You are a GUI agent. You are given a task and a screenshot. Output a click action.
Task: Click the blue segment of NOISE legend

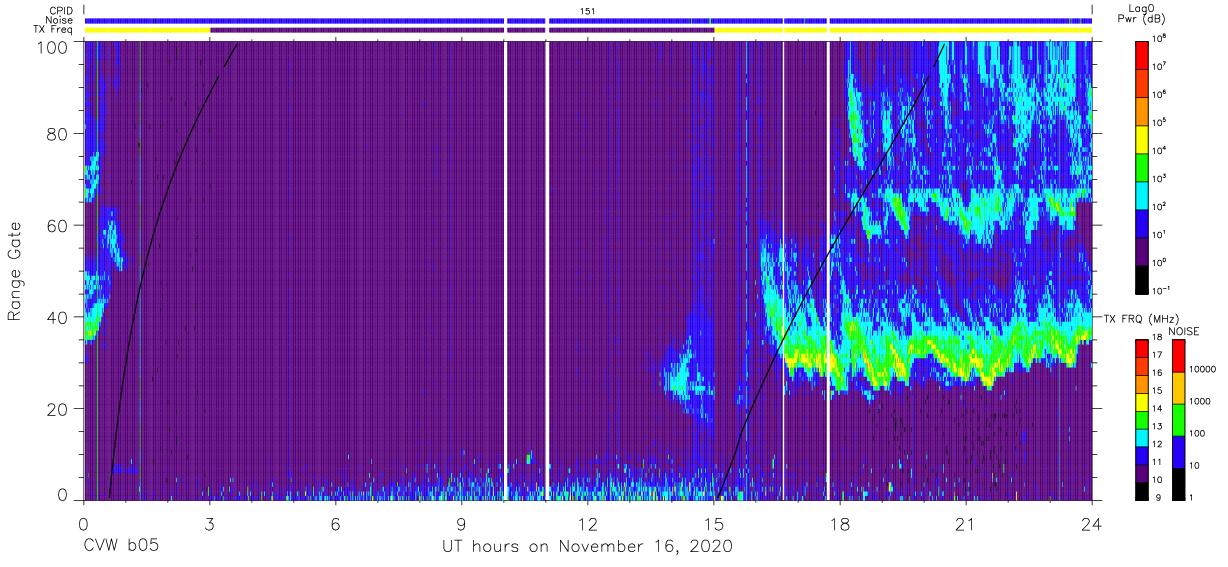tap(1178, 451)
